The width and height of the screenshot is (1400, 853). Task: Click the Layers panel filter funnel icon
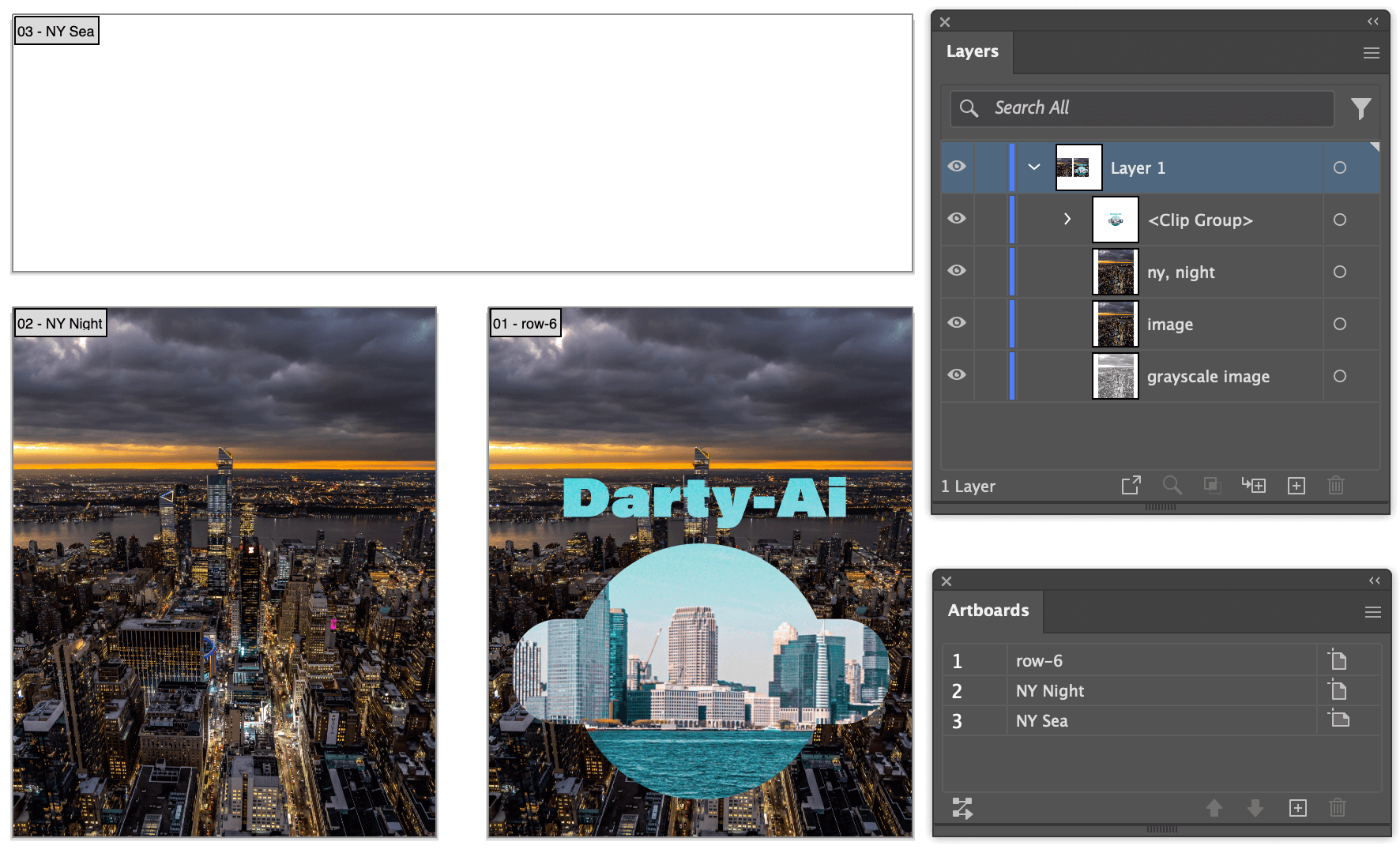[x=1360, y=108]
